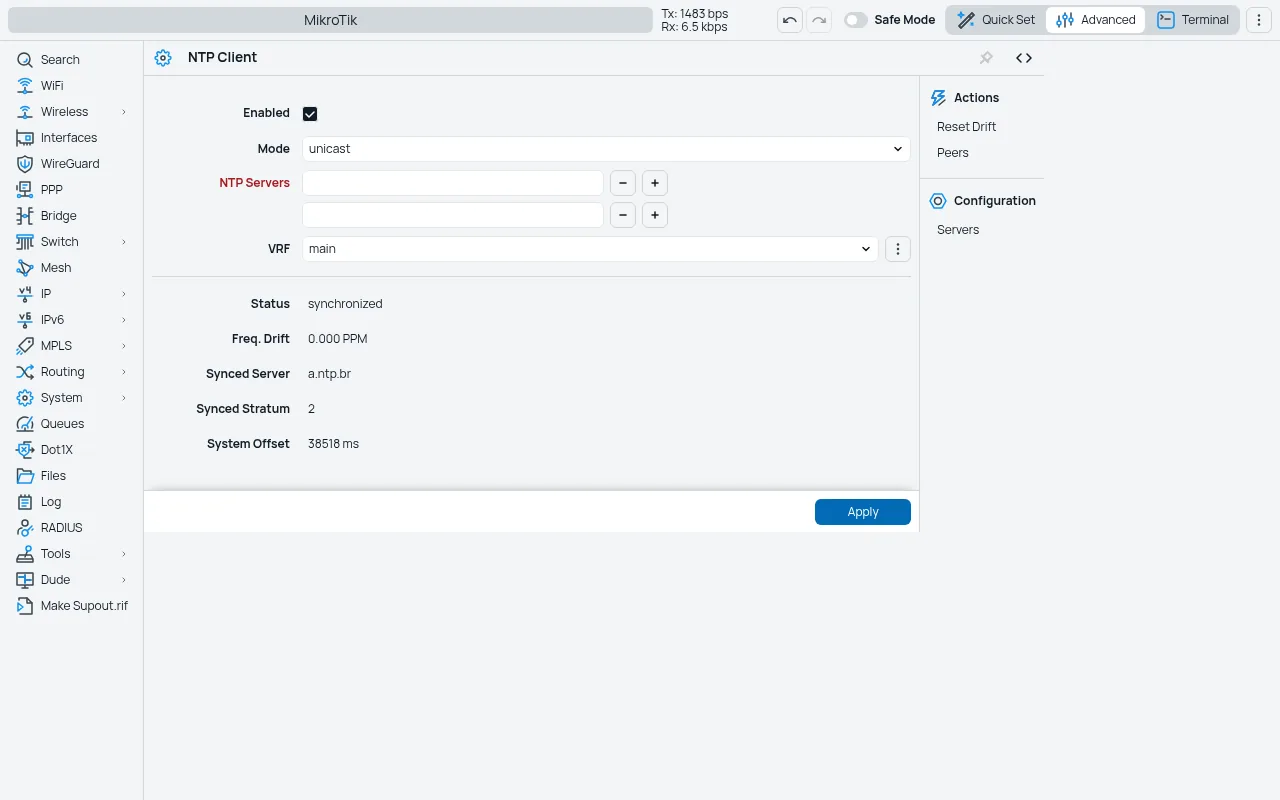The image size is (1280, 800).
Task: Open the VRF main dropdown
Action: (x=590, y=249)
